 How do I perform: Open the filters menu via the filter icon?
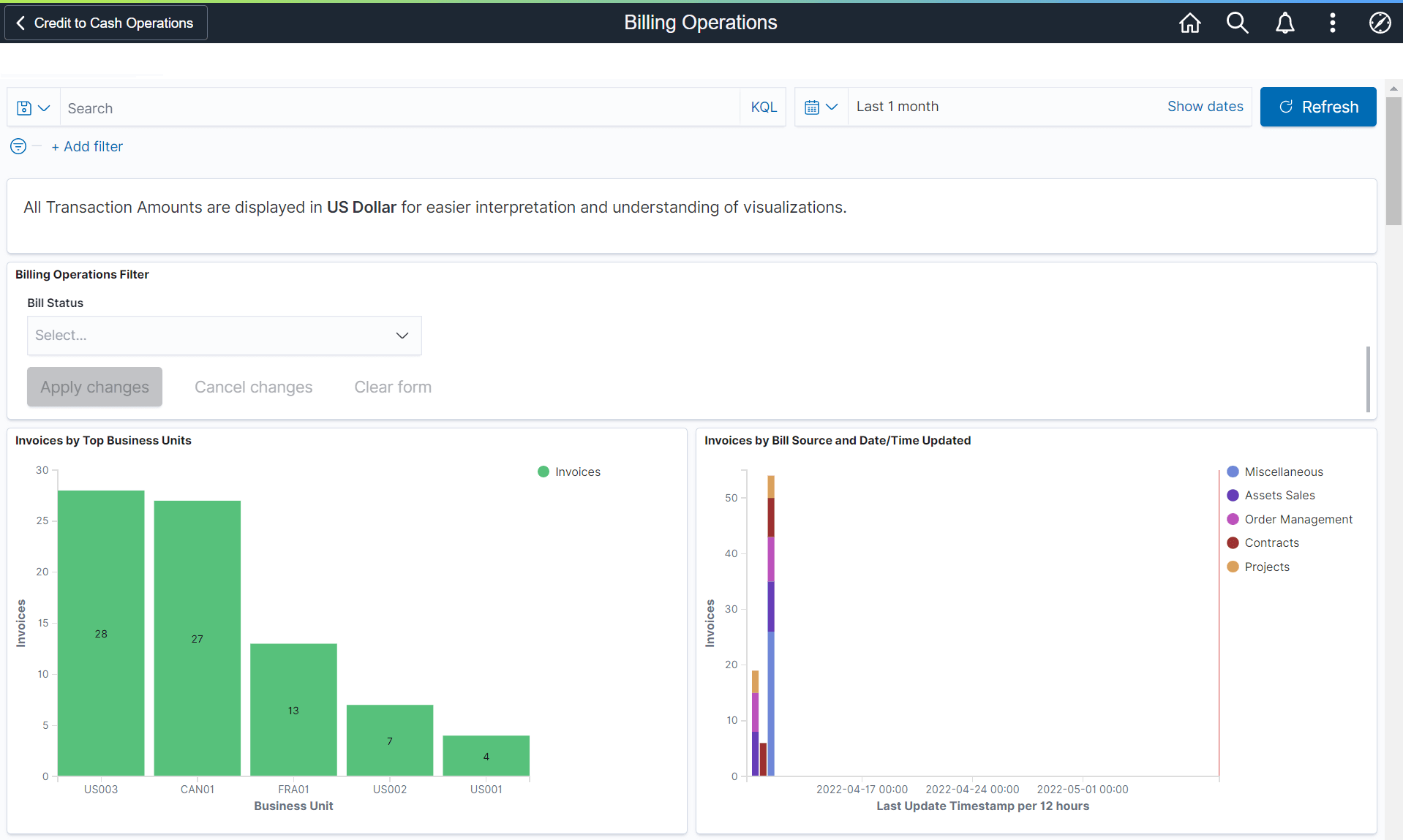tap(17, 146)
